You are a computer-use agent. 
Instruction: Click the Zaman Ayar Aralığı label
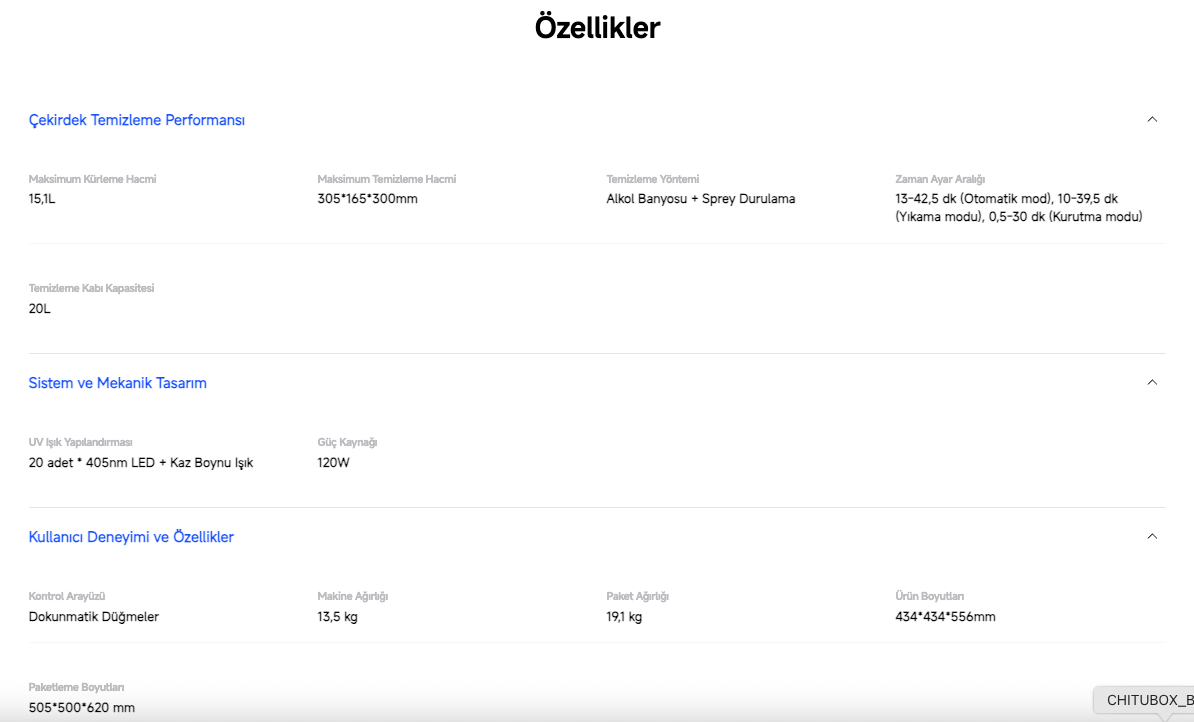[940, 179]
